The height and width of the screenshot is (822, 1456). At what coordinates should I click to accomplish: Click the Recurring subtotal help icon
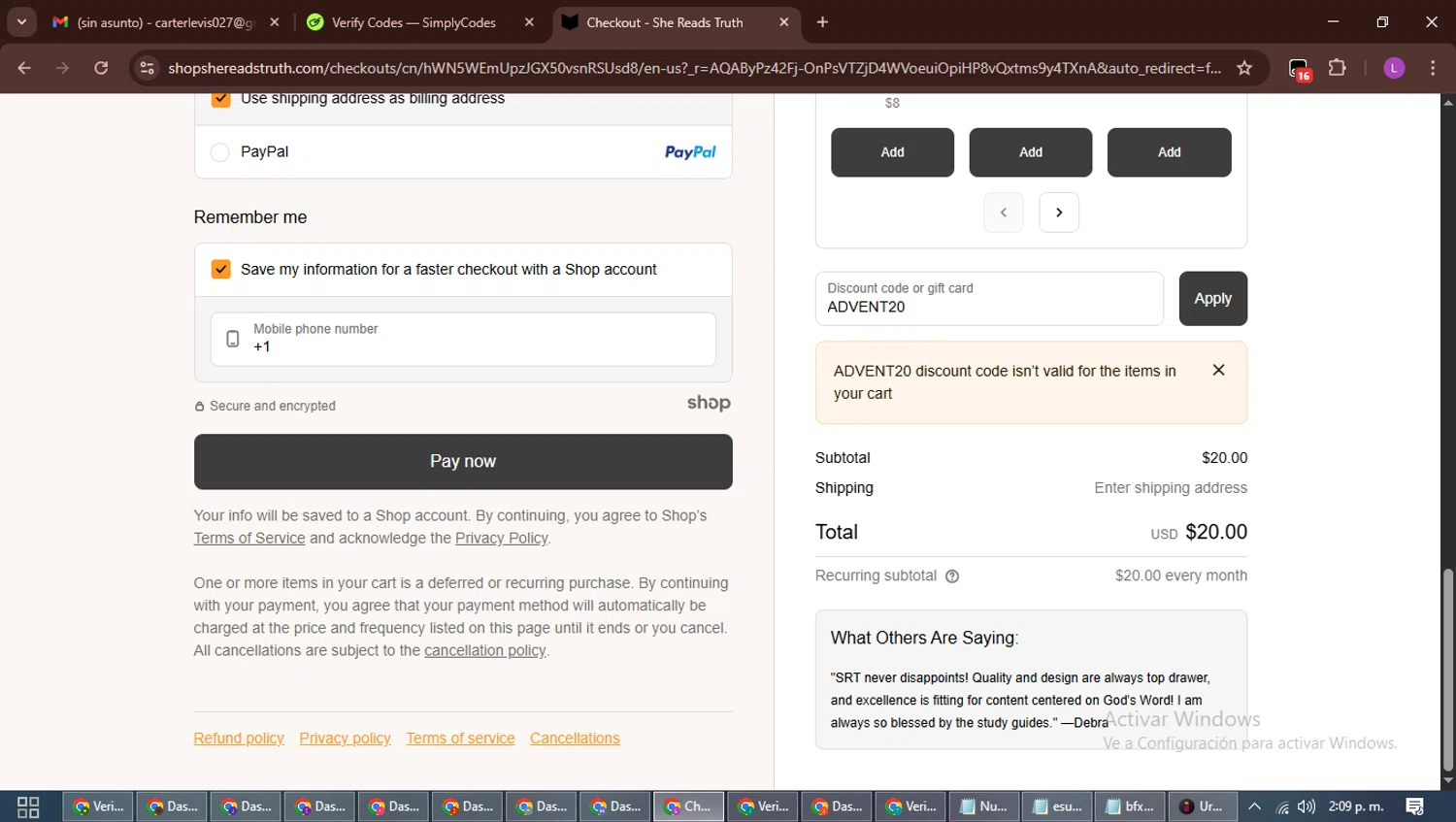[952, 576]
